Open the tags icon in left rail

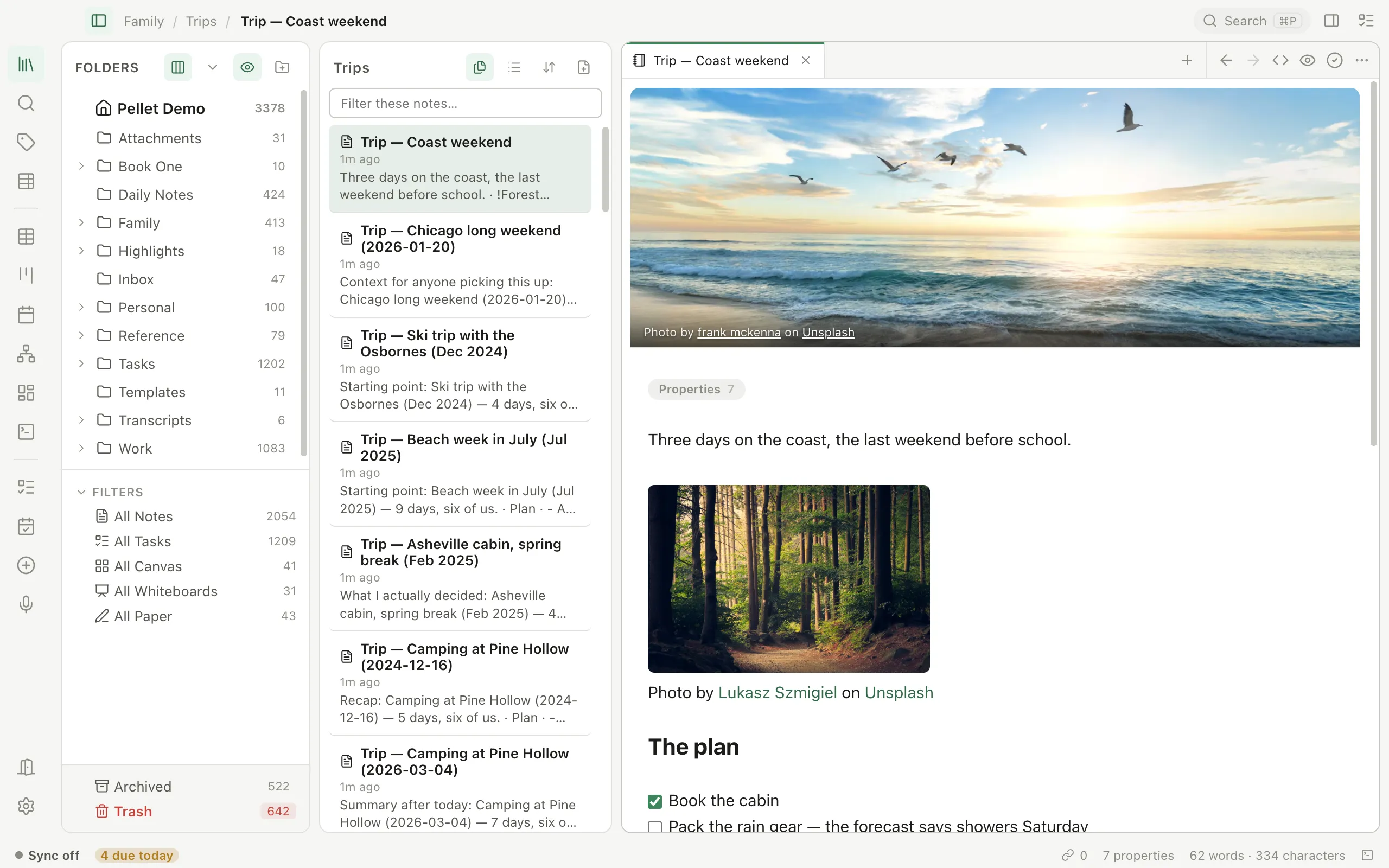(26, 142)
